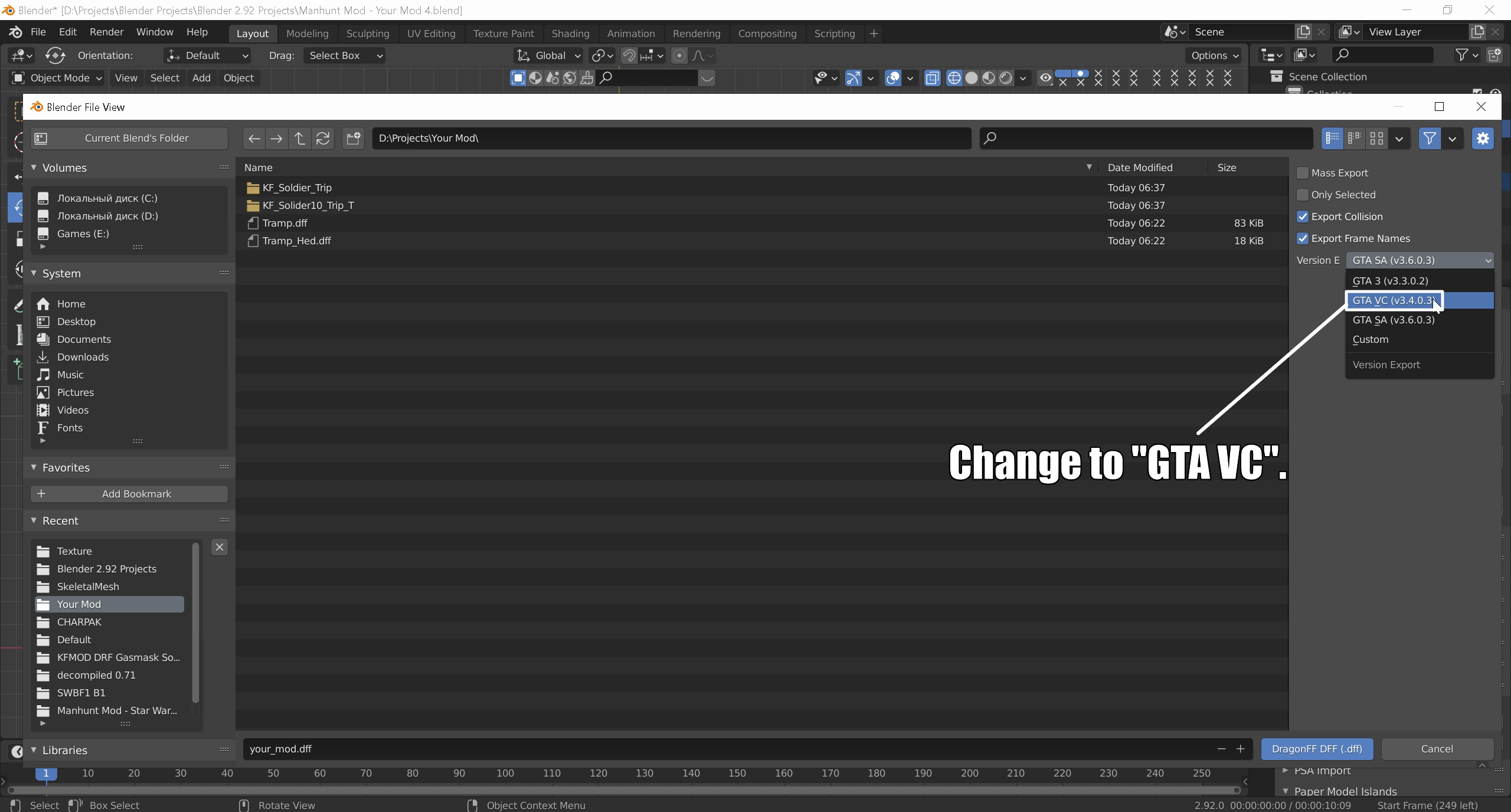Image resolution: width=1511 pixels, height=812 pixels.
Task: Collapse the Recent panel
Action: click(x=34, y=520)
